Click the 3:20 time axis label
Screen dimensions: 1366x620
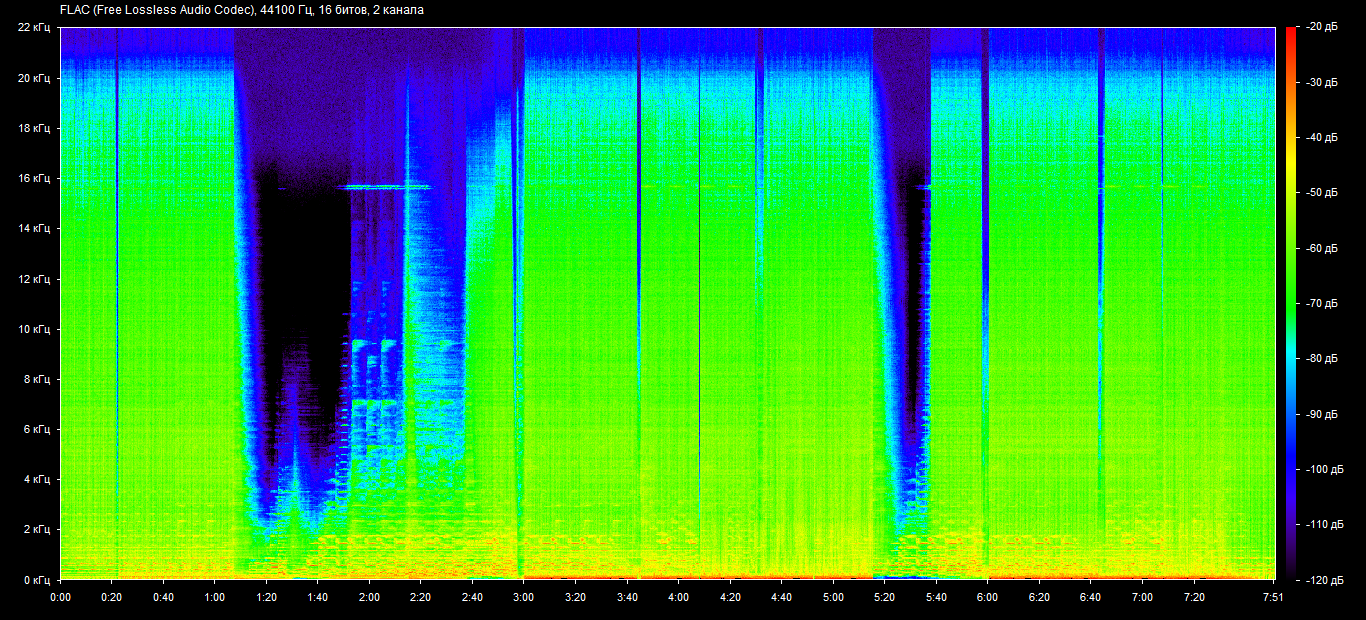(x=576, y=597)
